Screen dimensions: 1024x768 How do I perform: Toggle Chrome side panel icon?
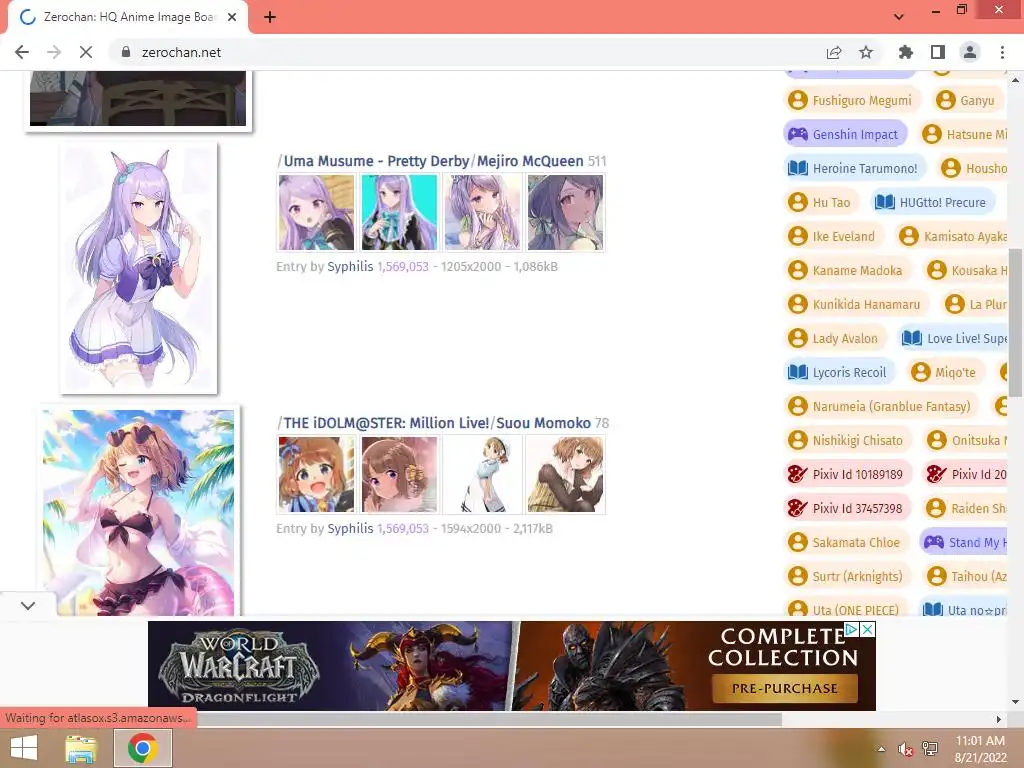coord(938,52)
